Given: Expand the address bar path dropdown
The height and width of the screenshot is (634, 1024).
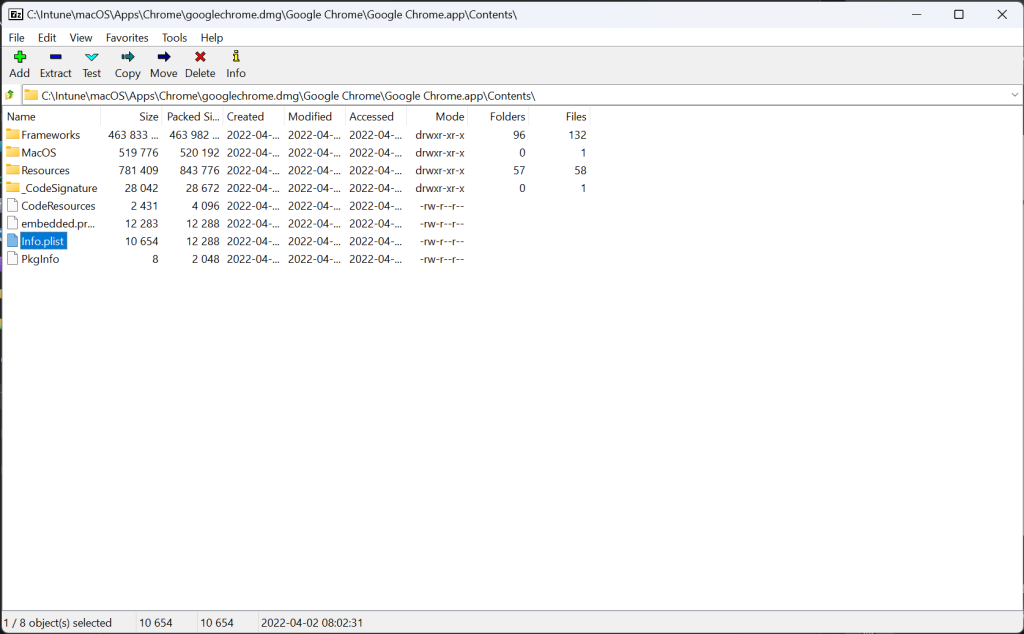Looking at the screenshot, I should (x=1014, y=95).
